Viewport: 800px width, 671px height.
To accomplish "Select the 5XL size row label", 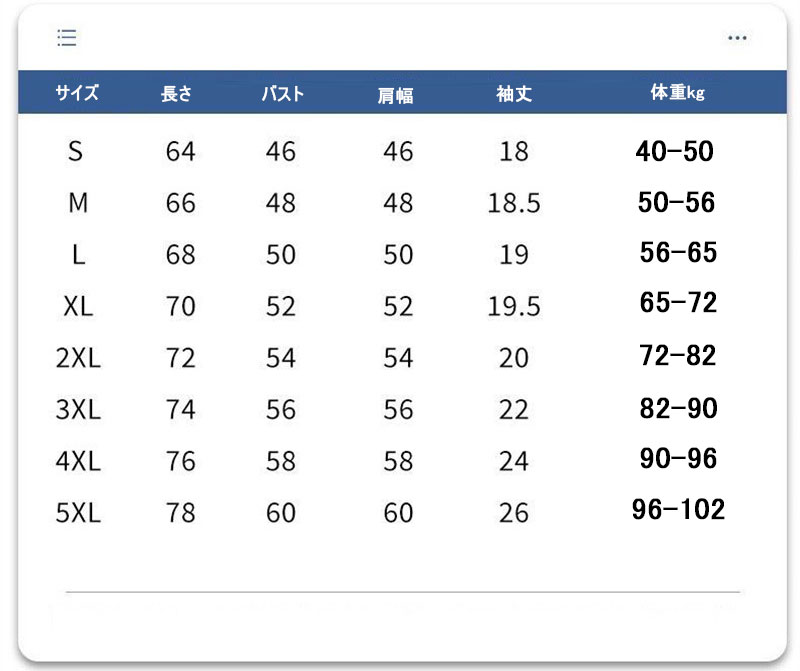I will click(78, 513).
